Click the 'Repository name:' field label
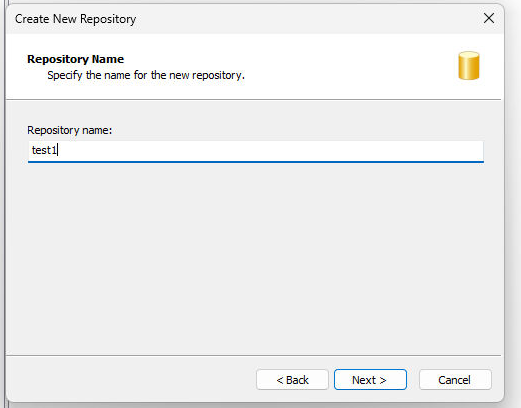 click(70, 130)
